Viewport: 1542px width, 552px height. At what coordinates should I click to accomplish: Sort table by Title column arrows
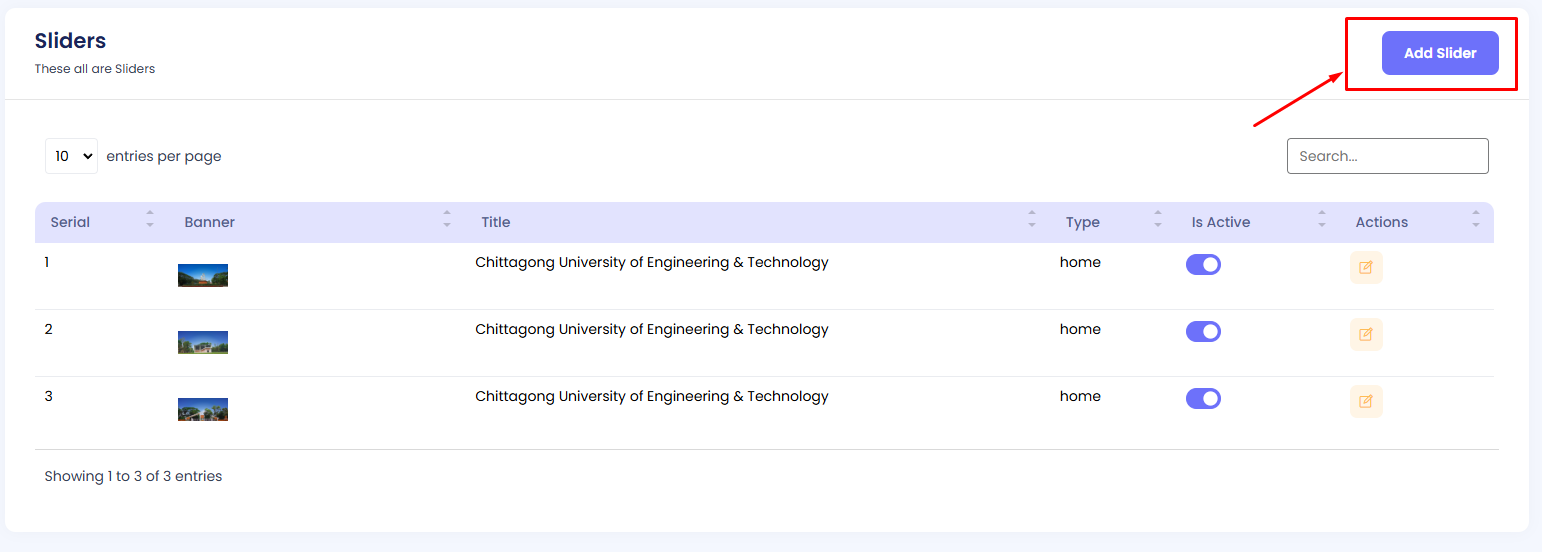[1032, 219]
